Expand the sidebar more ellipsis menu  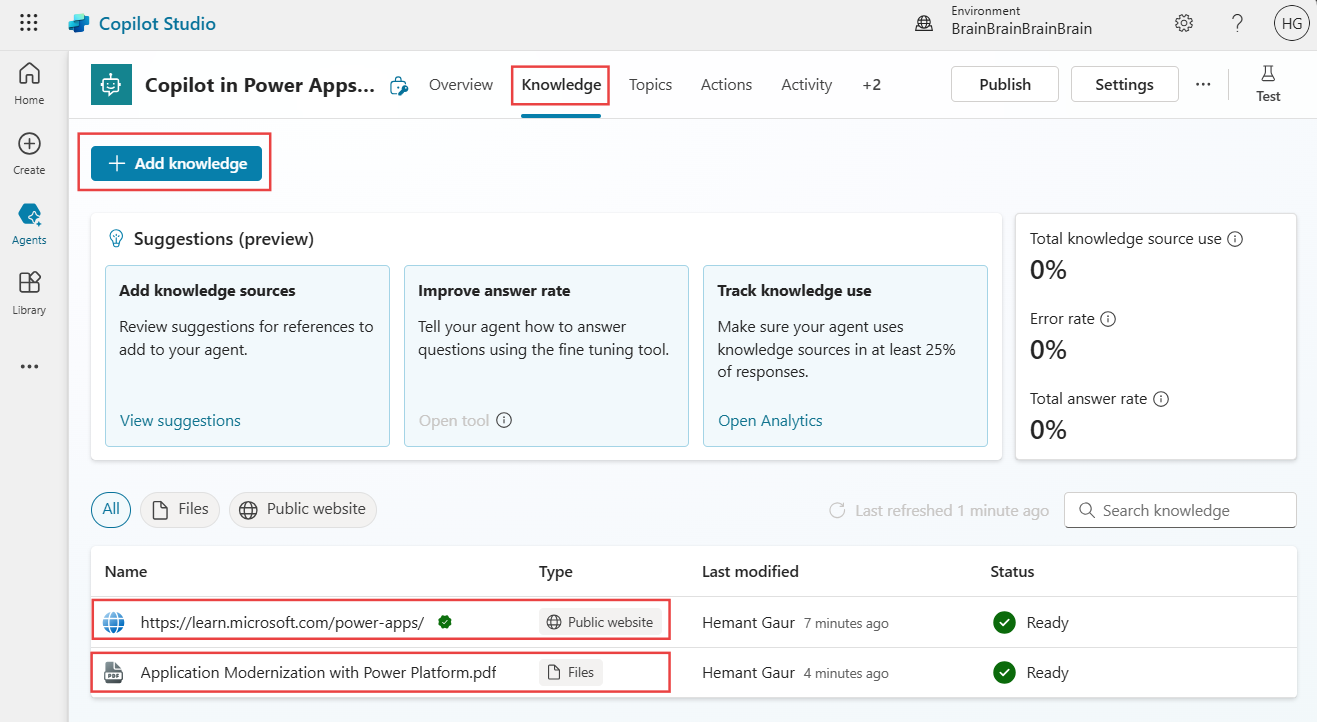point(29,366)
